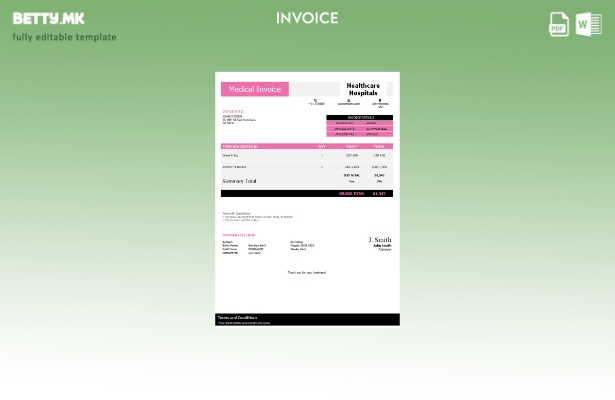Image resolution: width=615 pixels, height=400 pixels.
Task: Click the phone icon in invoice header
Action: (x=316, y=100)
